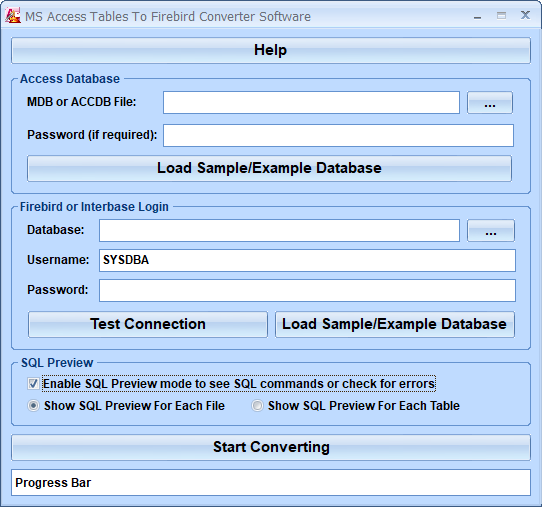Browse for the Access MDB file
Viewport: 542px width, 507px height.
coord(490,102)
